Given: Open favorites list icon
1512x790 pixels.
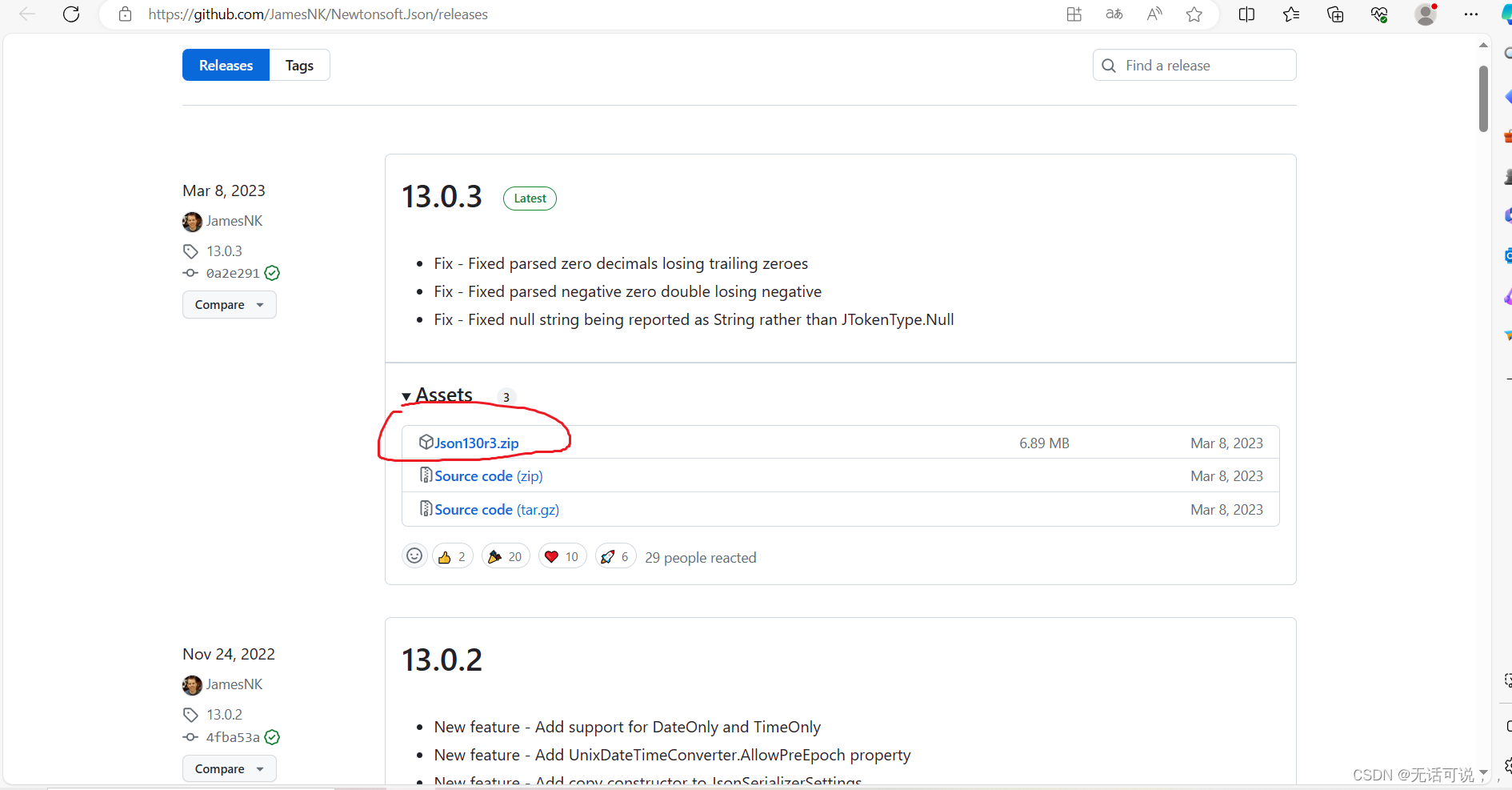Looking at the screenshot, I should tap(1291, 14).
